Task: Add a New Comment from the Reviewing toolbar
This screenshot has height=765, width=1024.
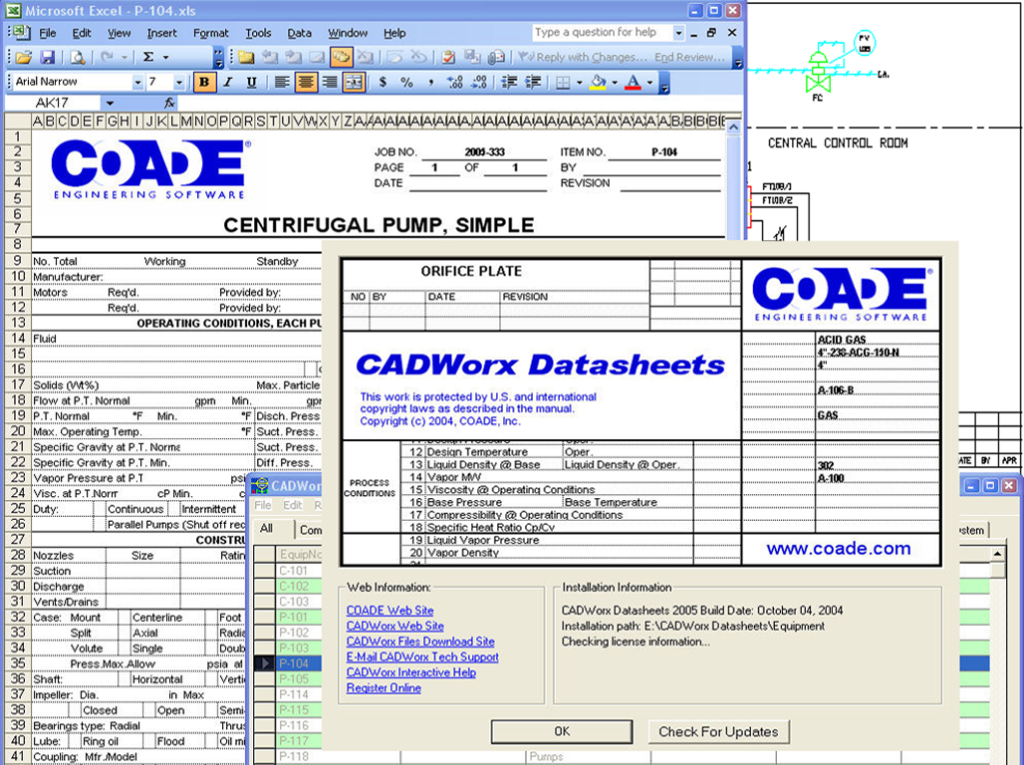Action: coord(246,57)
